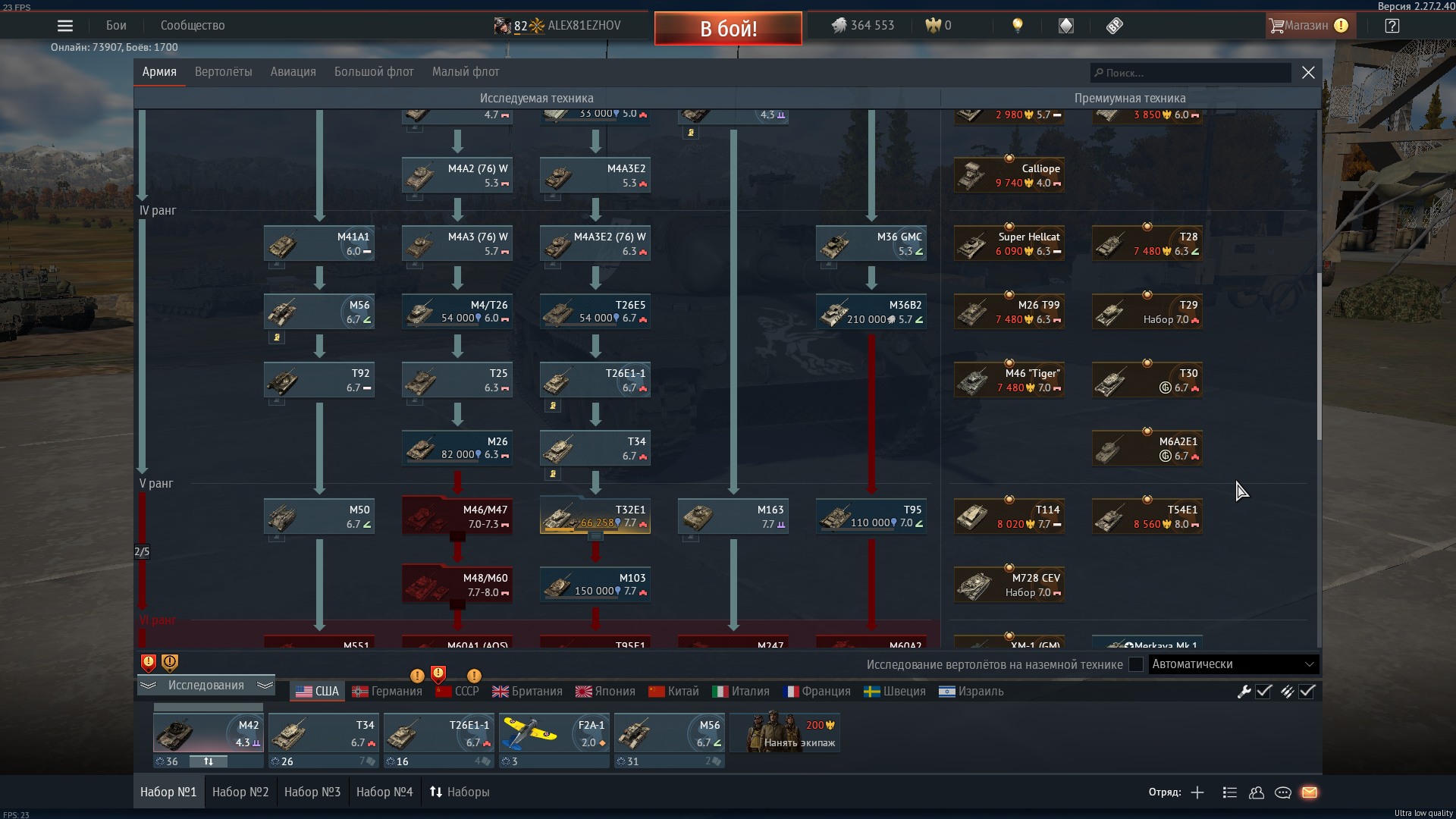Switch to preset Набор №3
The width and height of the screenshot is (1456, 819).
[312, 792]
